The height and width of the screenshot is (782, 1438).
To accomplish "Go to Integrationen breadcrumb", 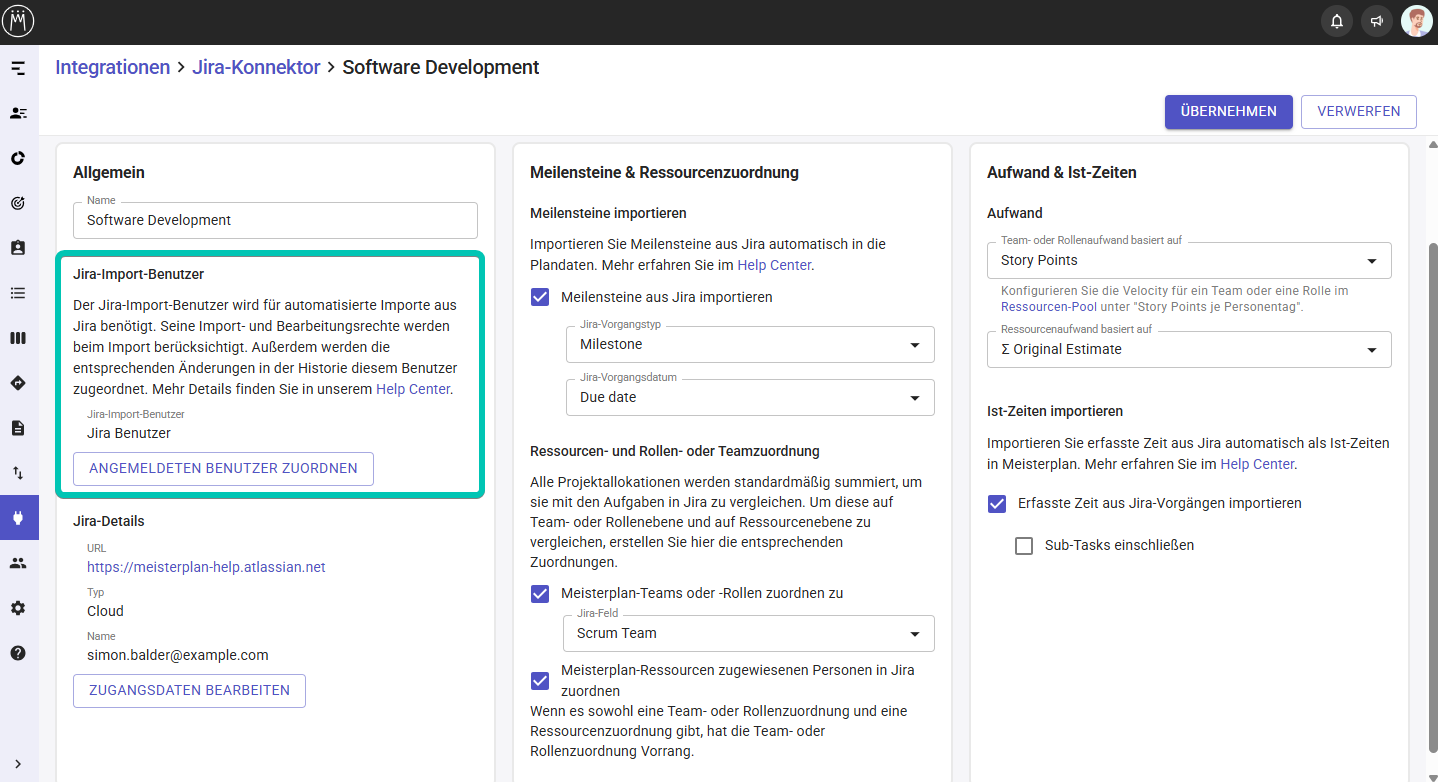I will 113,67.
